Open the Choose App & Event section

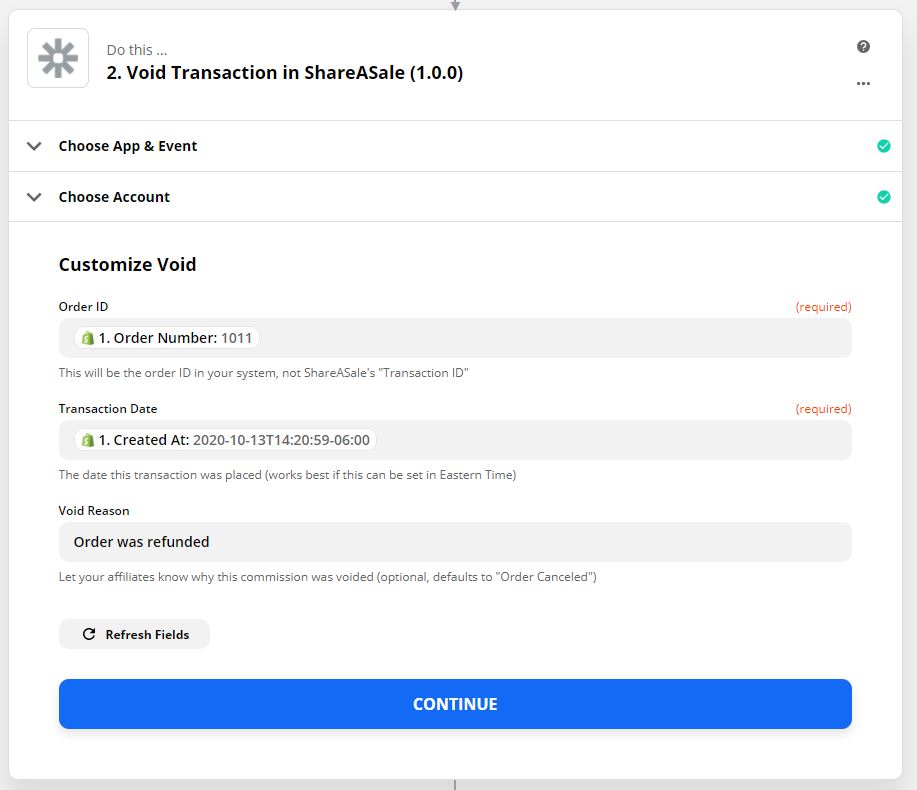pyautogui.click(x=455, y=146)
